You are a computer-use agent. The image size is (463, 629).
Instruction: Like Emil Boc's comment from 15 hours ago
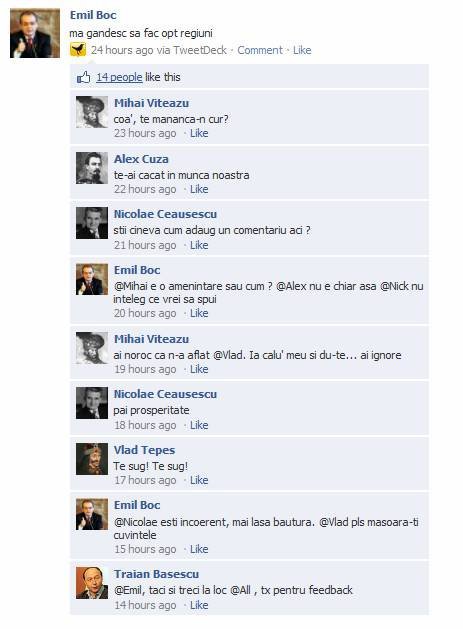(199, 549)
